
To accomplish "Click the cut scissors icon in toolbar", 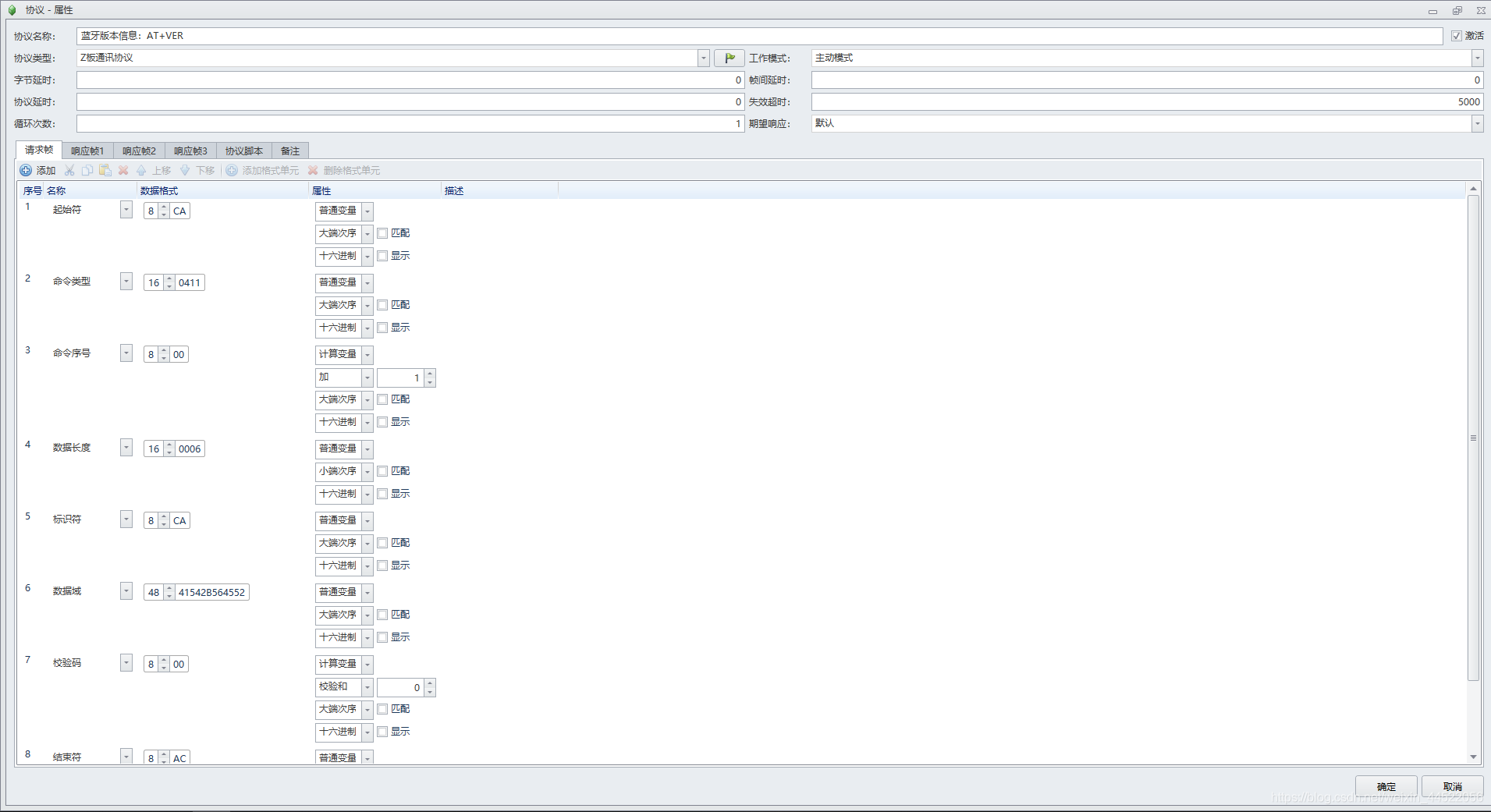I will [x=69, y=170].
